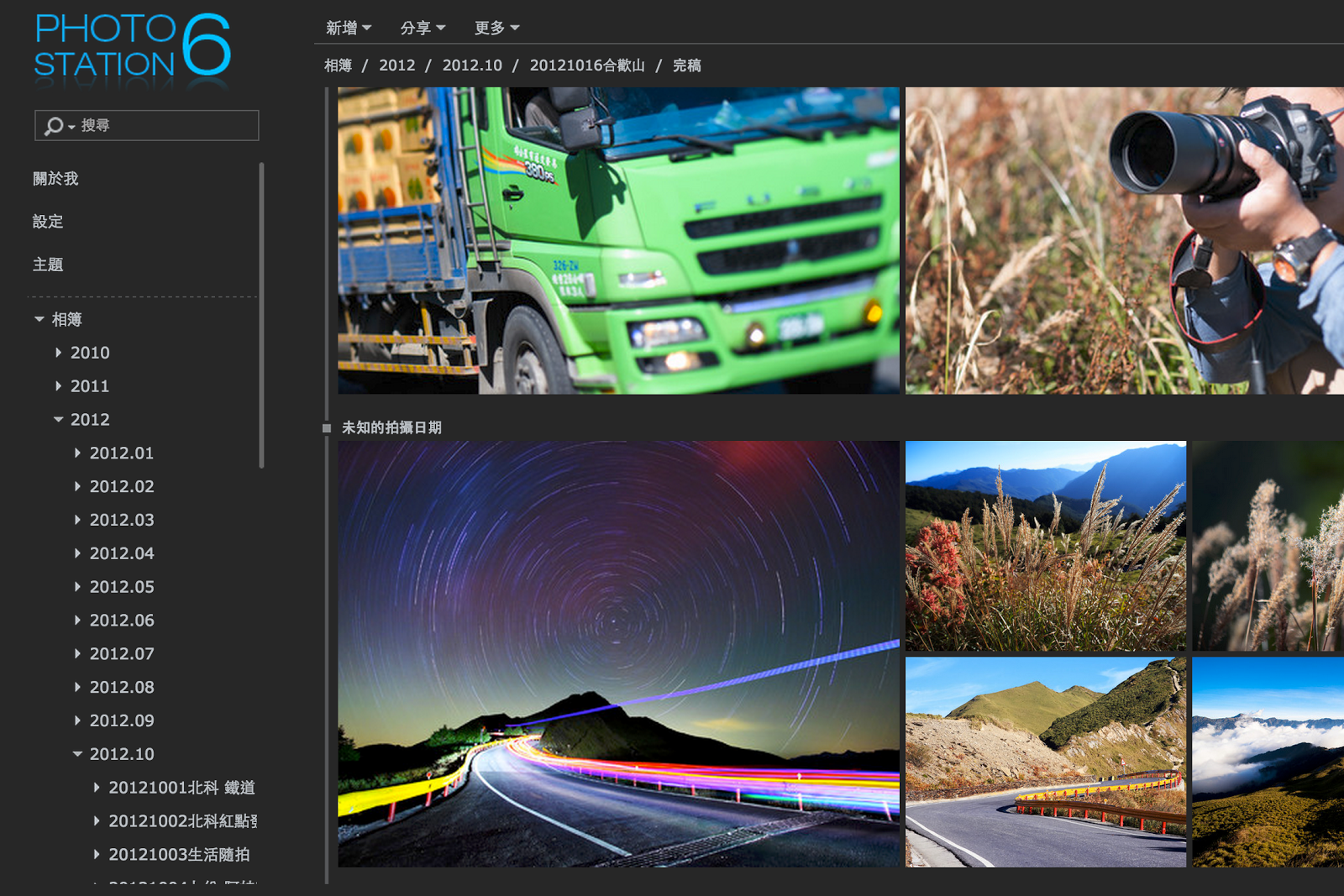Expand the 2012.06 folder arrow
1344x896 pixels.
pyautogui.click(x=78, y=621)
